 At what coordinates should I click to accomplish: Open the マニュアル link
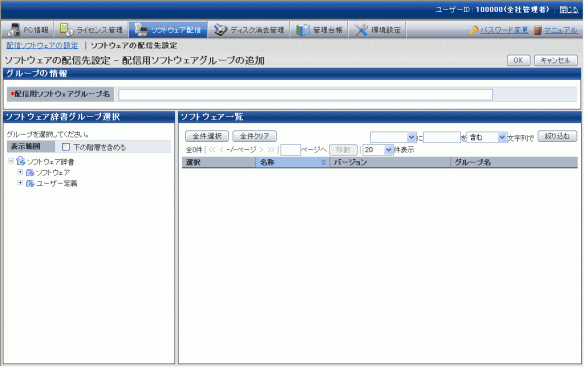point(561,30)
